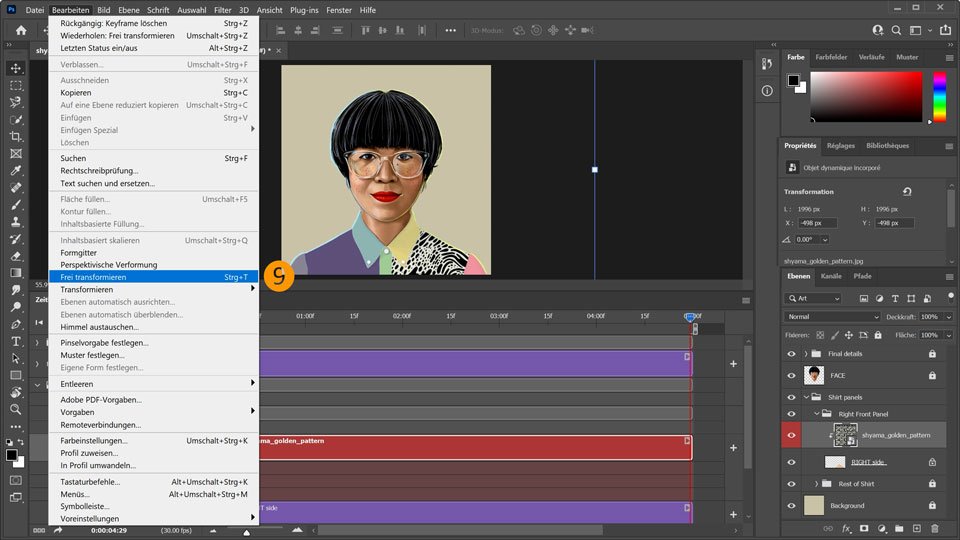Select the Type (T) tool
The width and height of the screenshot is (960, 540).
coord(15,341)
